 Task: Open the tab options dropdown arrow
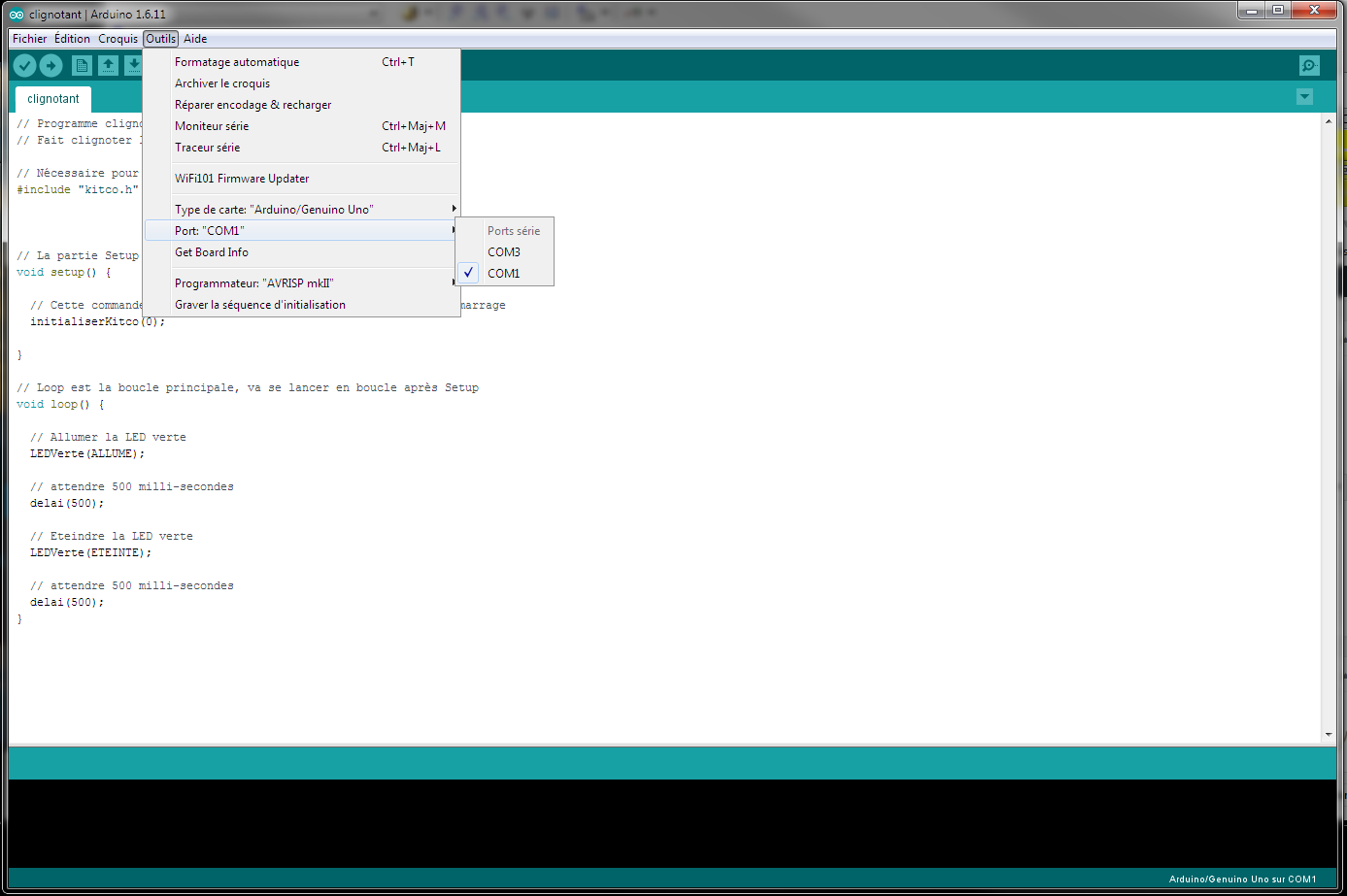click(x=1304, y=97)
